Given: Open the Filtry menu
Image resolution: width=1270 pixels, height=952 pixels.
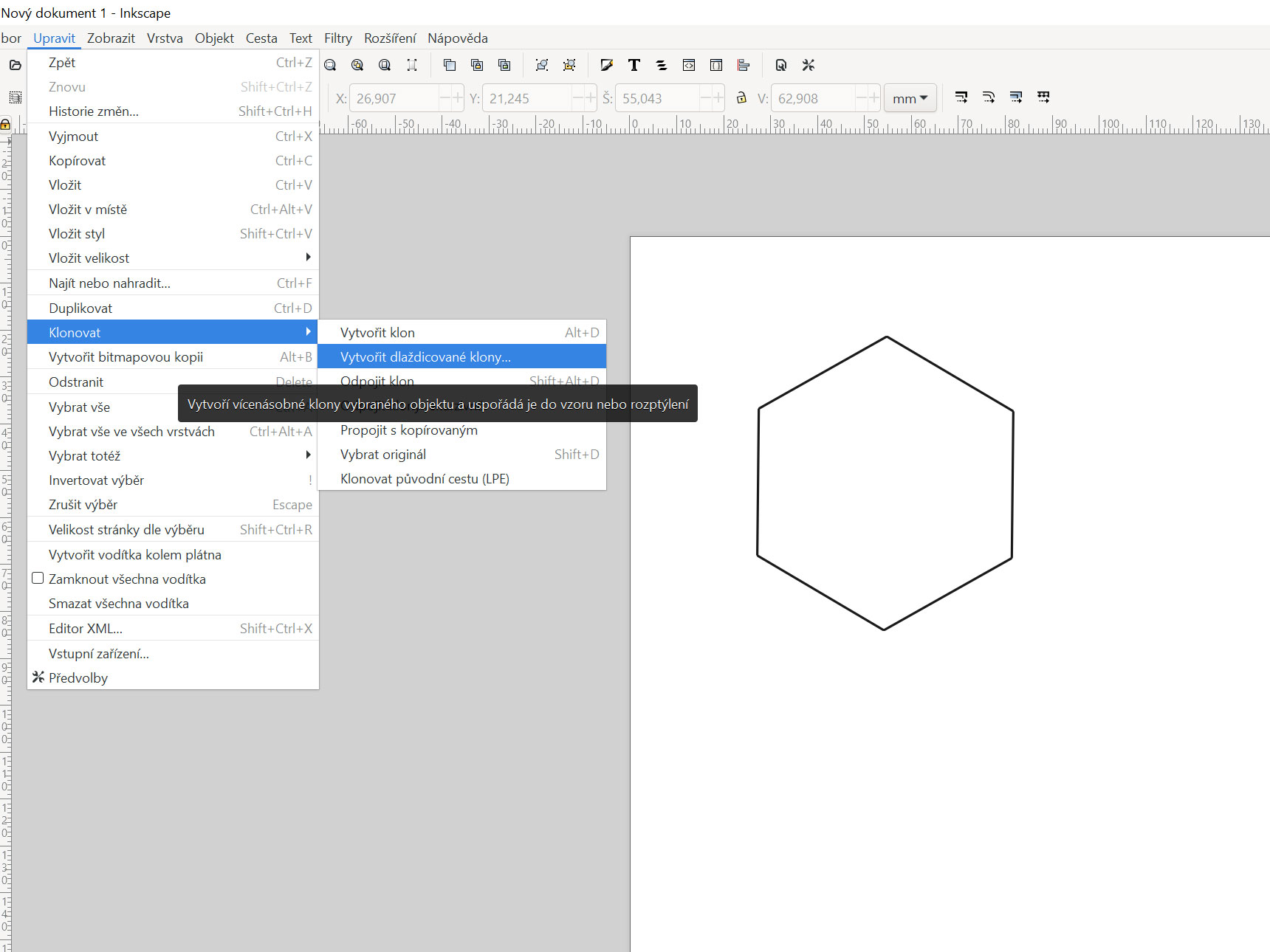Looking at the screenshot, I should [x=337, y=38].
